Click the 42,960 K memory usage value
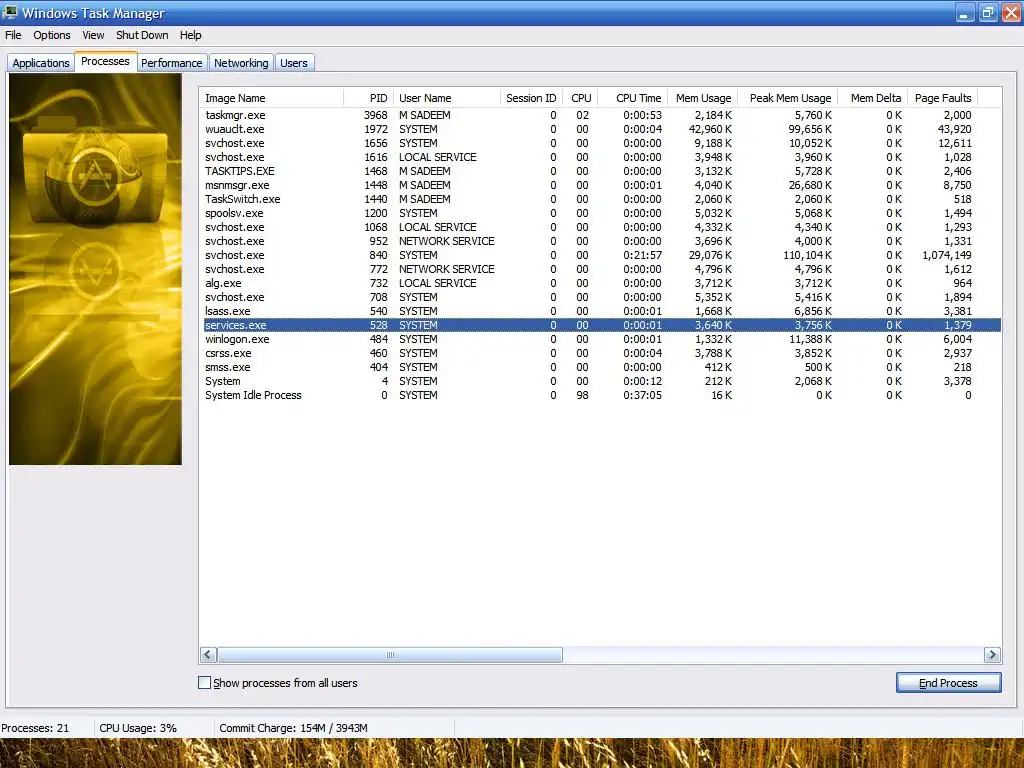 pyautogui.click(x=711, y=129)
